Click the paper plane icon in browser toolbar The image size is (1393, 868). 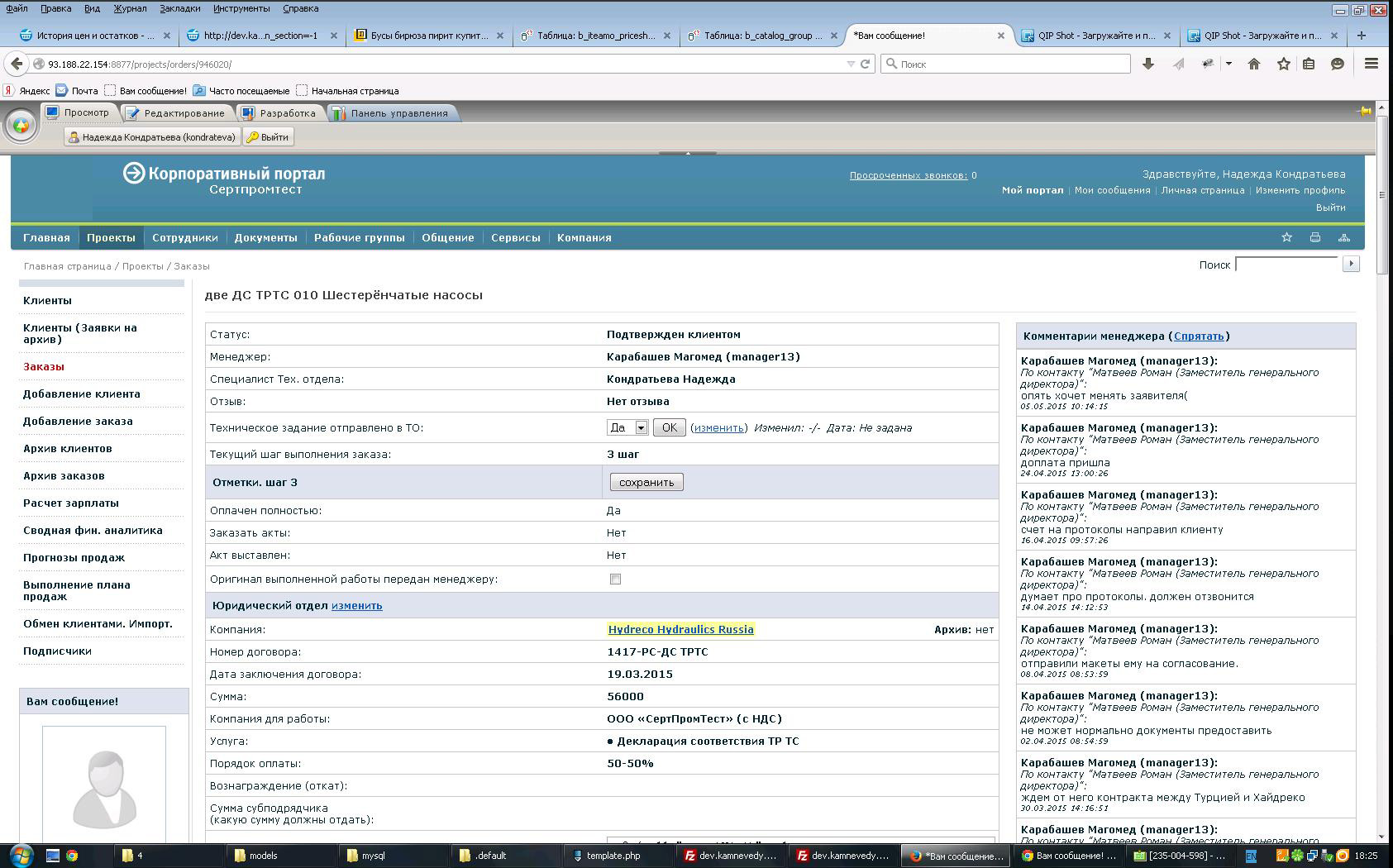1178,64
